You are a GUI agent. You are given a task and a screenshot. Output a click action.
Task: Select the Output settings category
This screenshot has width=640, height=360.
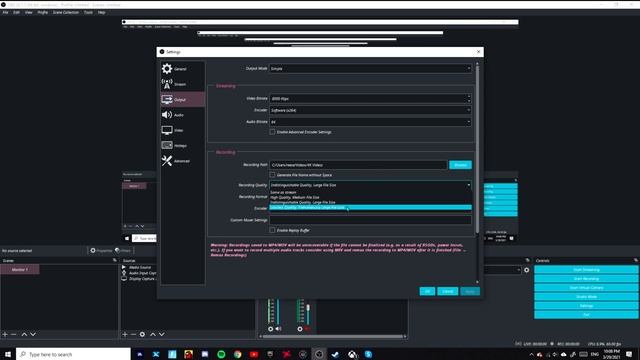tap(182, 100)
